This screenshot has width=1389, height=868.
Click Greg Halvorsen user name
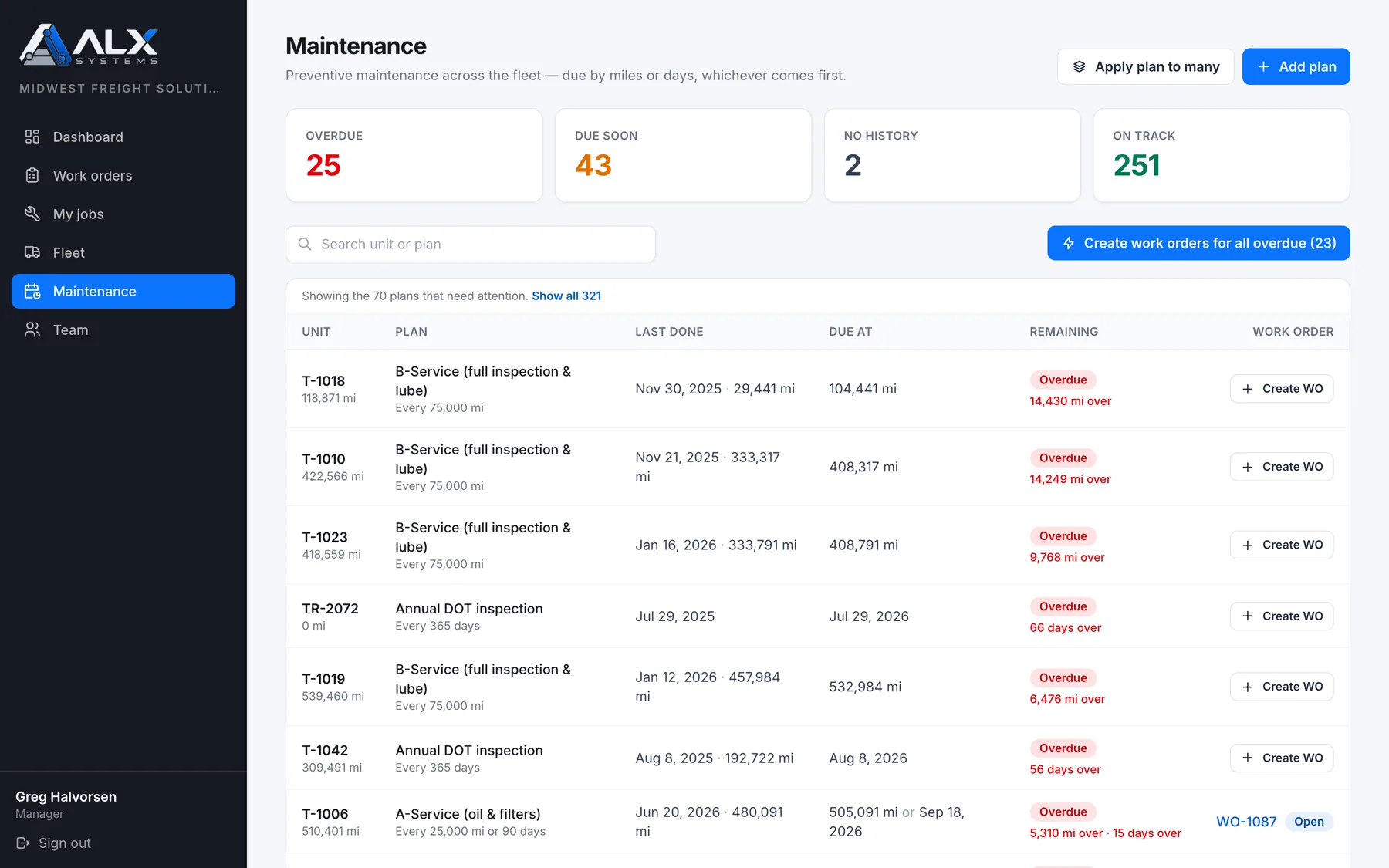[x=66, y=796]
